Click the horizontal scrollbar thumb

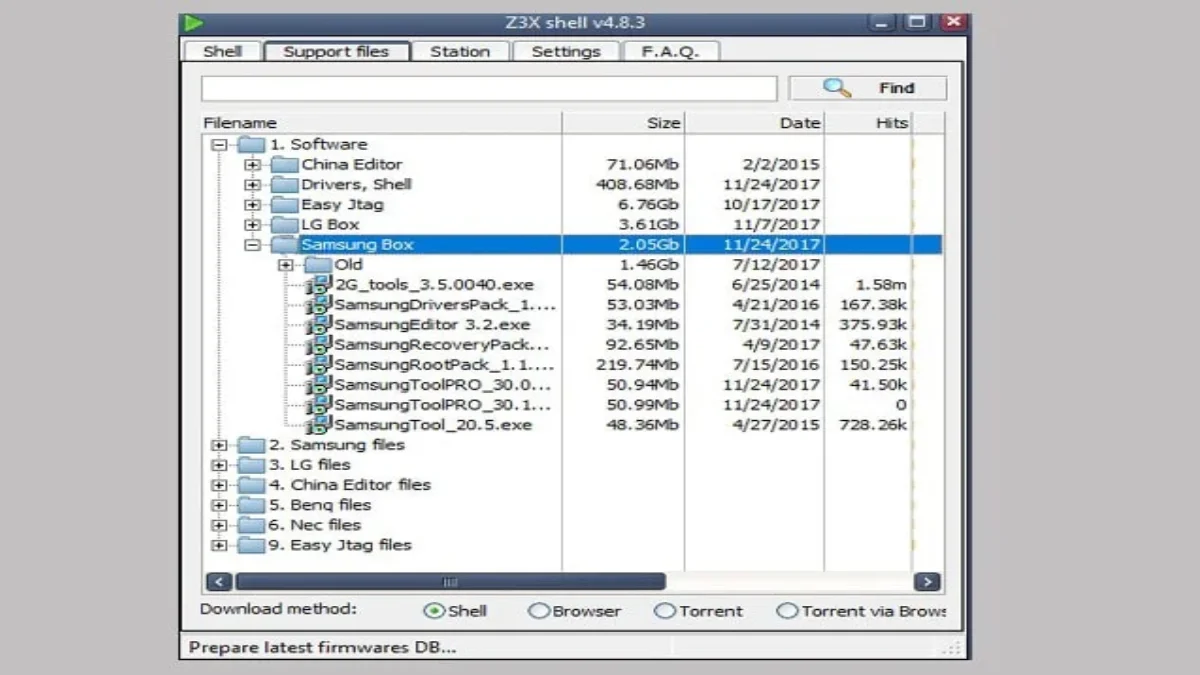pos(450,582)
